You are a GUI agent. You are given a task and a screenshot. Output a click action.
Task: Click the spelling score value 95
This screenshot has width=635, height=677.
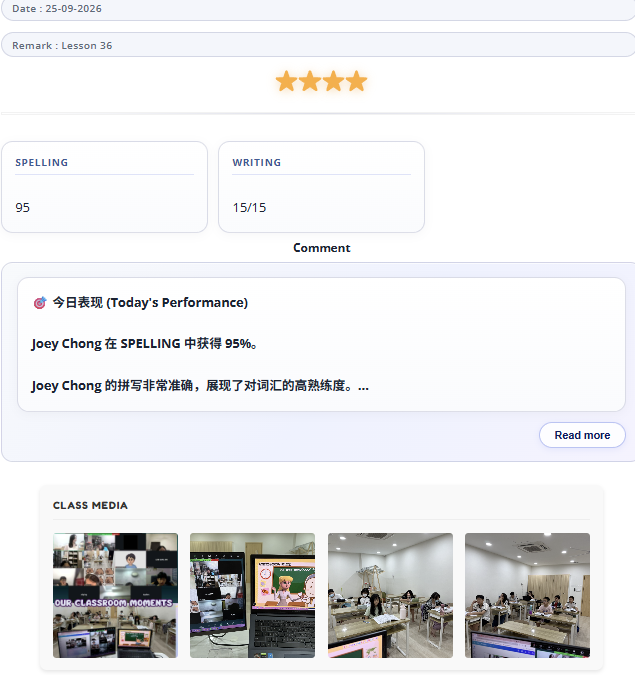22,208
